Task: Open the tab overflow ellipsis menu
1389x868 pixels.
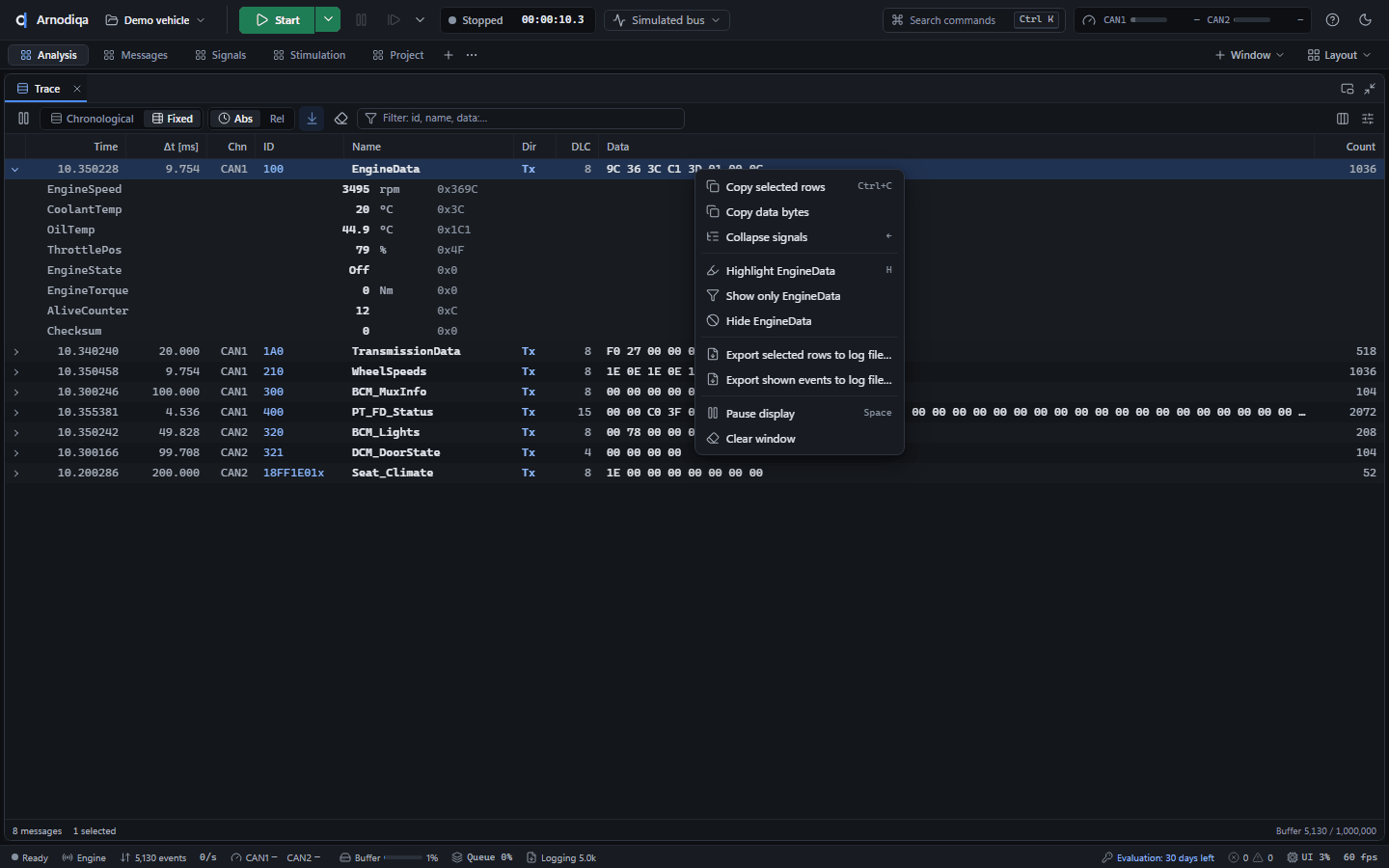Action: [472, 55]
